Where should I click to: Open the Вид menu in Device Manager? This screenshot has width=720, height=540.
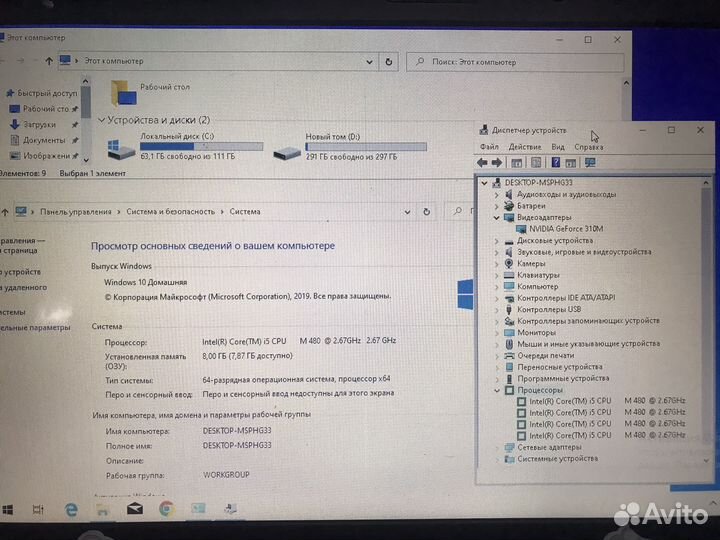pos(558,147)
